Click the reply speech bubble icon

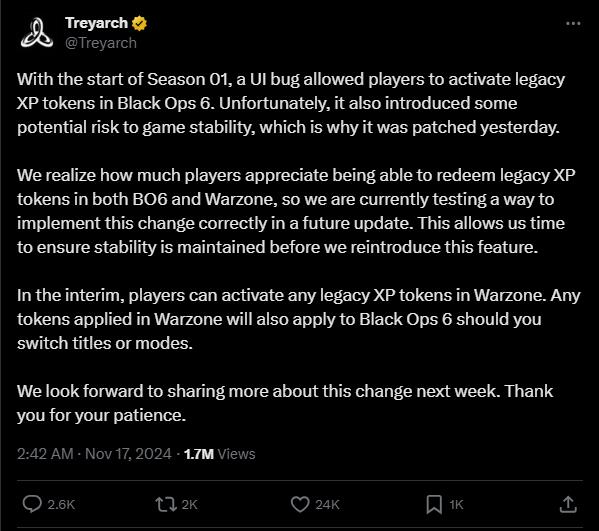[x=32, y=504]
